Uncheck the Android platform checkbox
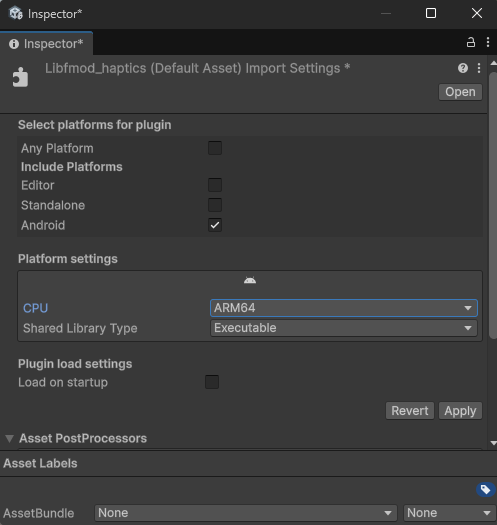The width and height of the screenshot is (497, 525). [215, 225]
